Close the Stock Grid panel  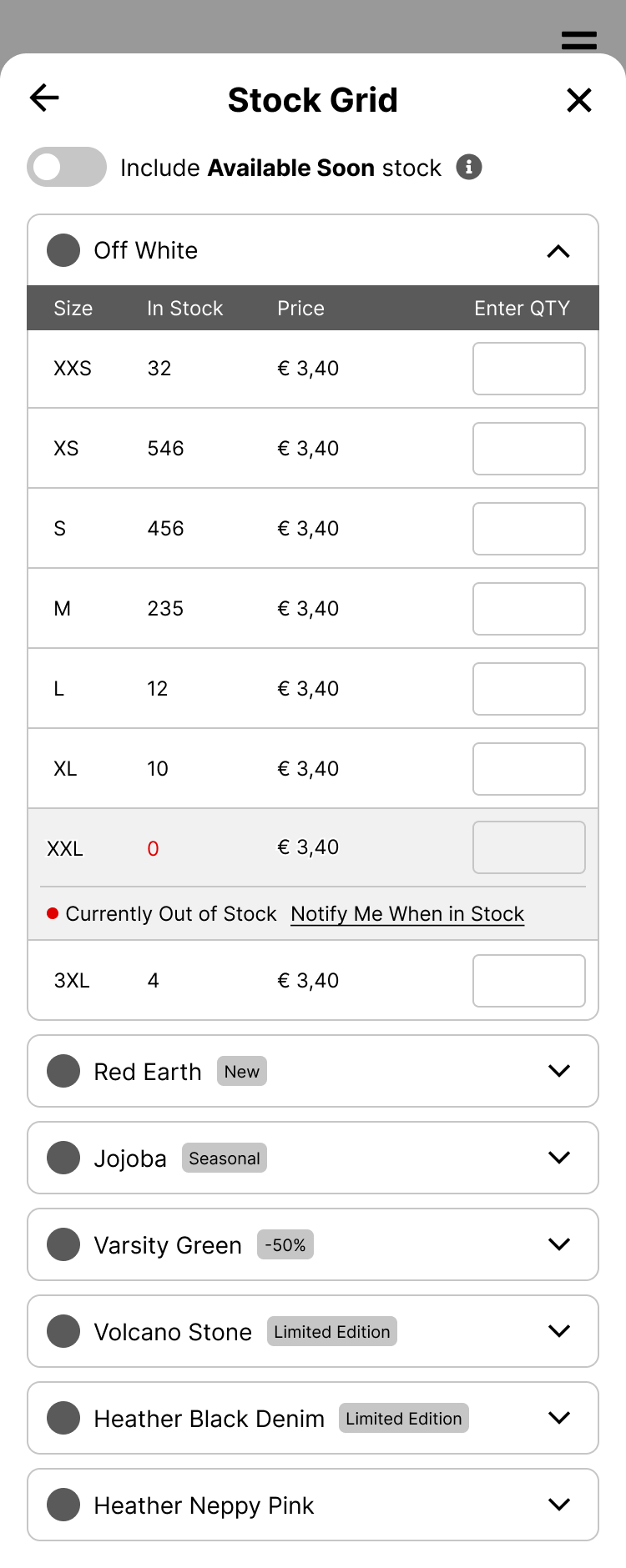[x=578, y=100]
